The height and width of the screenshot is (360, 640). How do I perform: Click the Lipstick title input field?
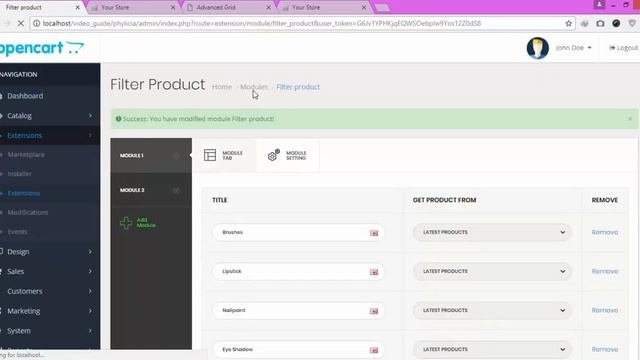tap(298, 271)
